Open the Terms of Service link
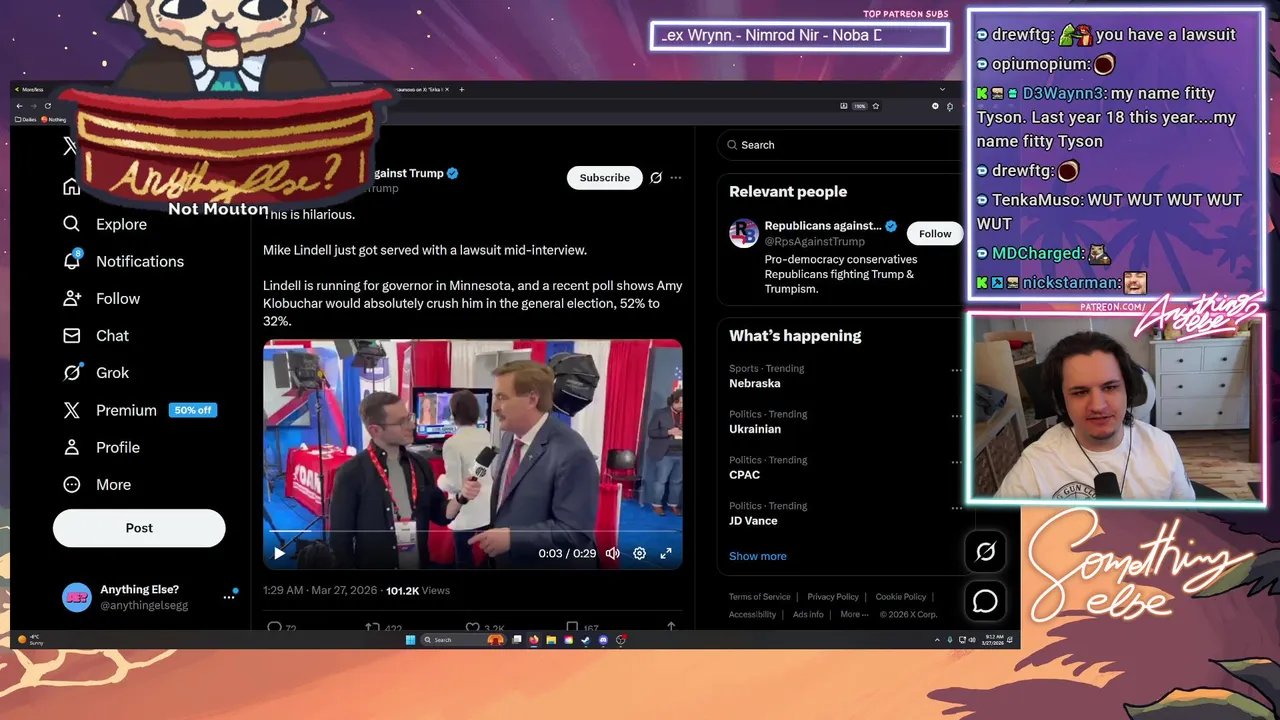Viewport: 1280px width, 720px height. tap(759, 597)
